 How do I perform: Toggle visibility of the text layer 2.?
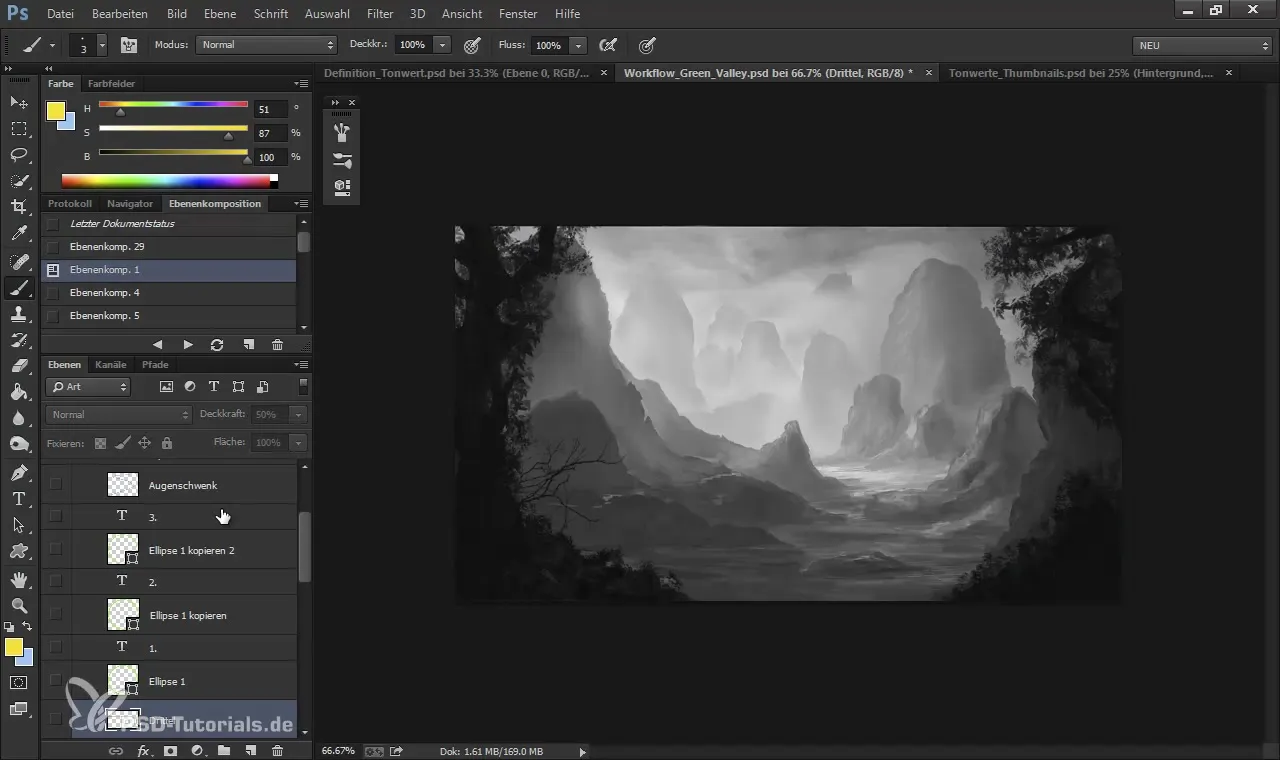point(56,581)
